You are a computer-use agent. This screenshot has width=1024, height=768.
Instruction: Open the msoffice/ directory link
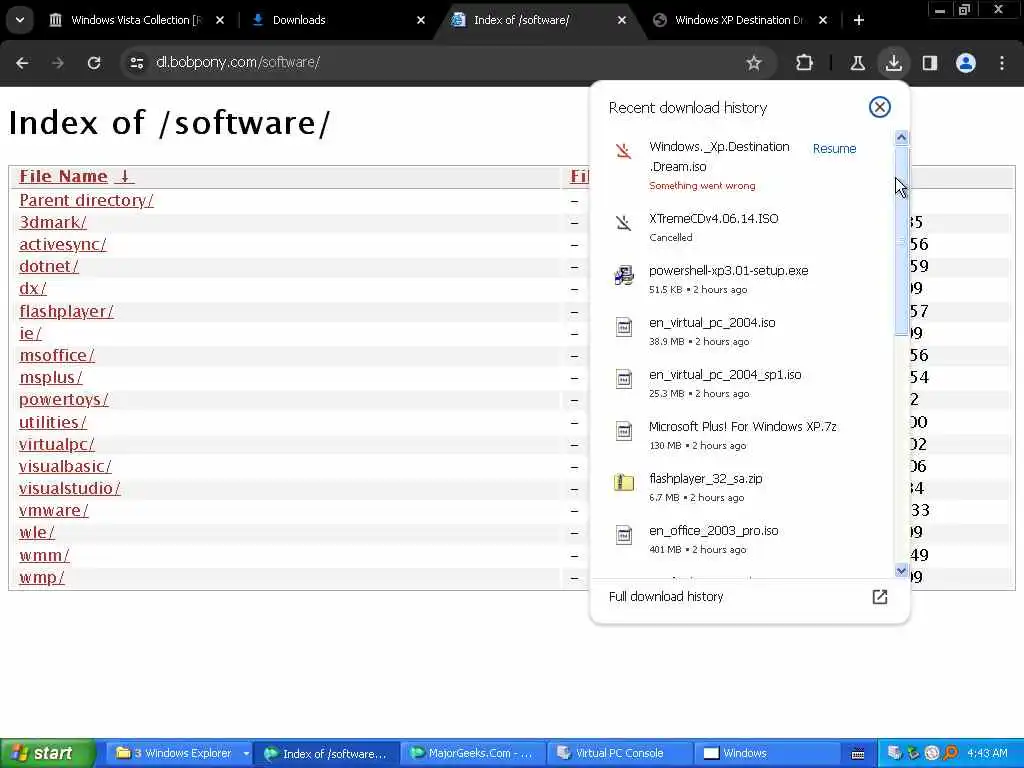(x=57, y=356)
